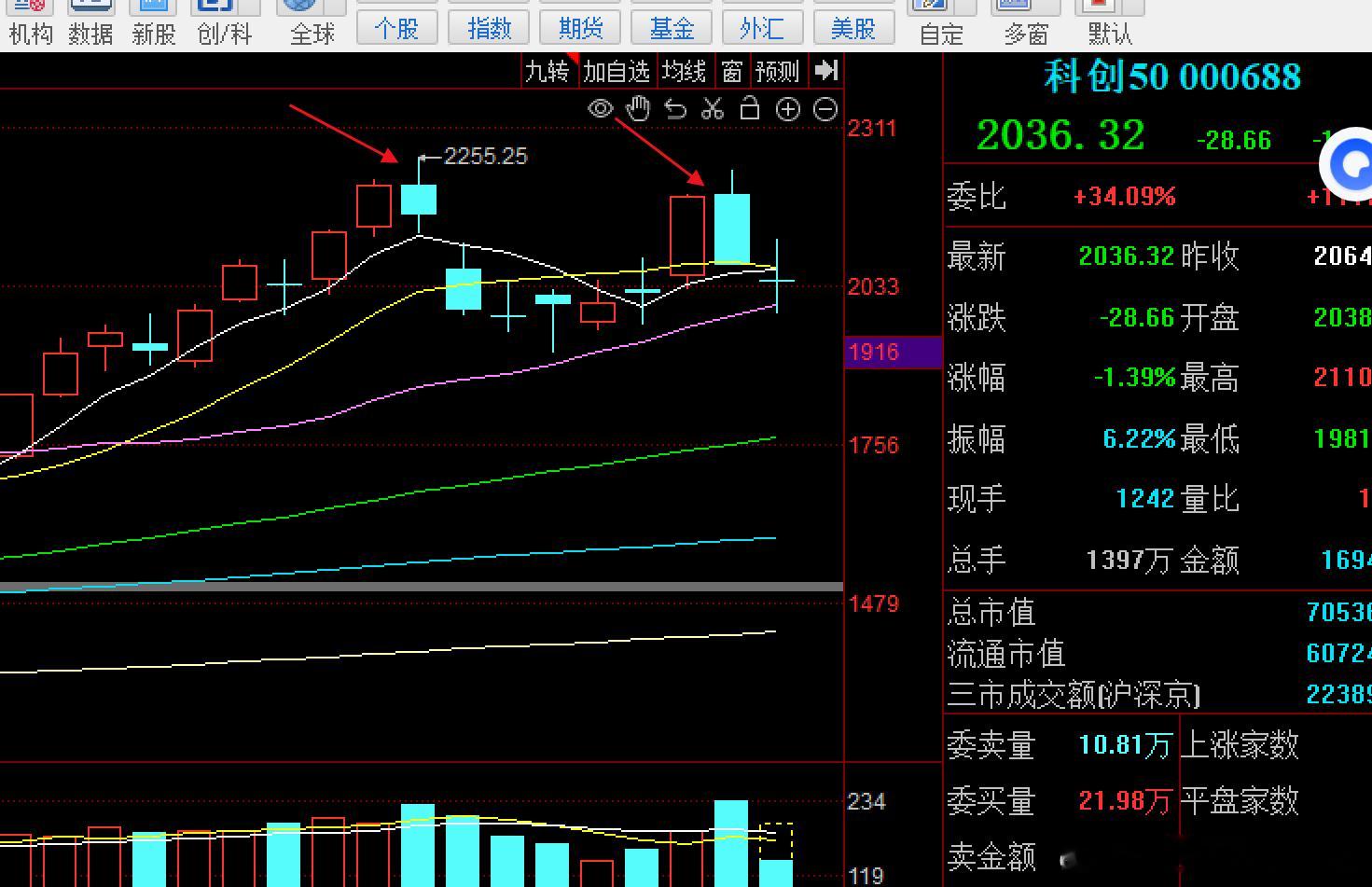Select the hand pan tool
Viewport: 1372px width, 887px height.
click(638, 109)
